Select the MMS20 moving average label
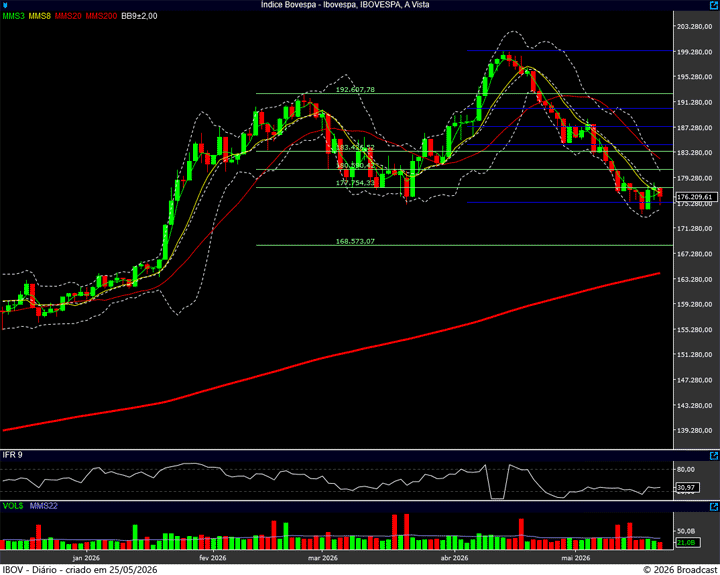This screenshot has width=720, height=575. (x=68, y=16)
